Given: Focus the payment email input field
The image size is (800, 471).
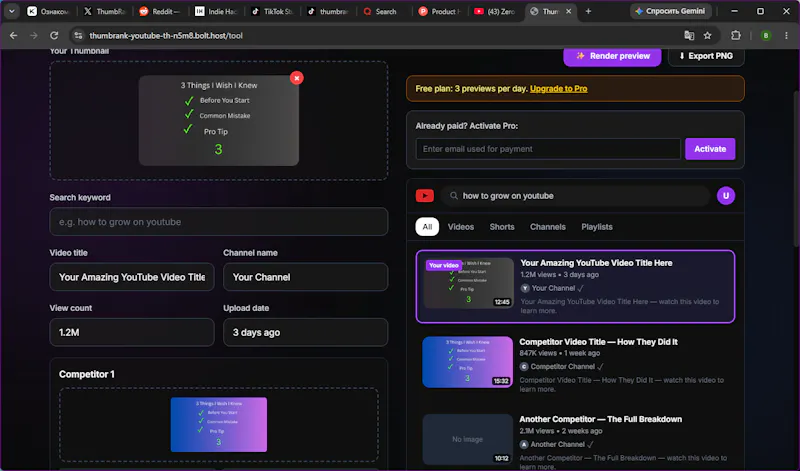Looking at the screenshot, I should point(548,149).
